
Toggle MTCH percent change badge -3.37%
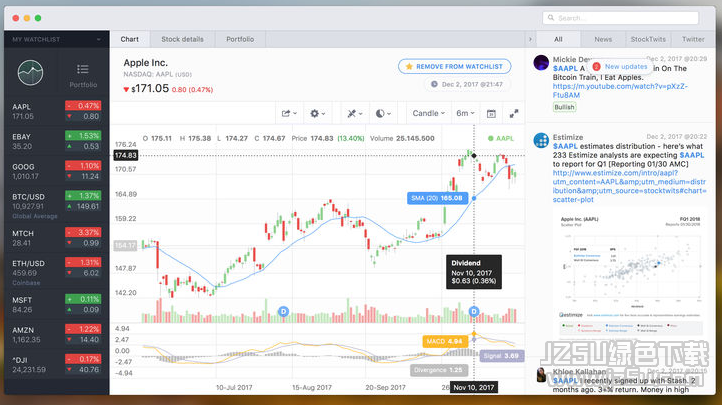tap(82, 232)
